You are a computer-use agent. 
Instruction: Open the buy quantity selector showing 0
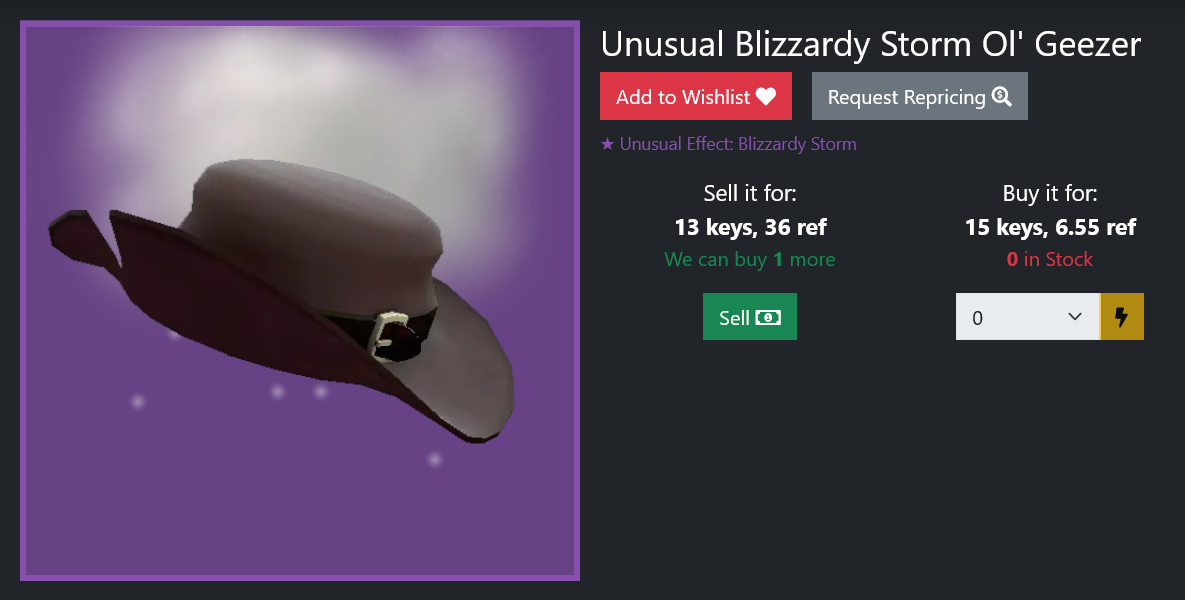pos(1028,317)
